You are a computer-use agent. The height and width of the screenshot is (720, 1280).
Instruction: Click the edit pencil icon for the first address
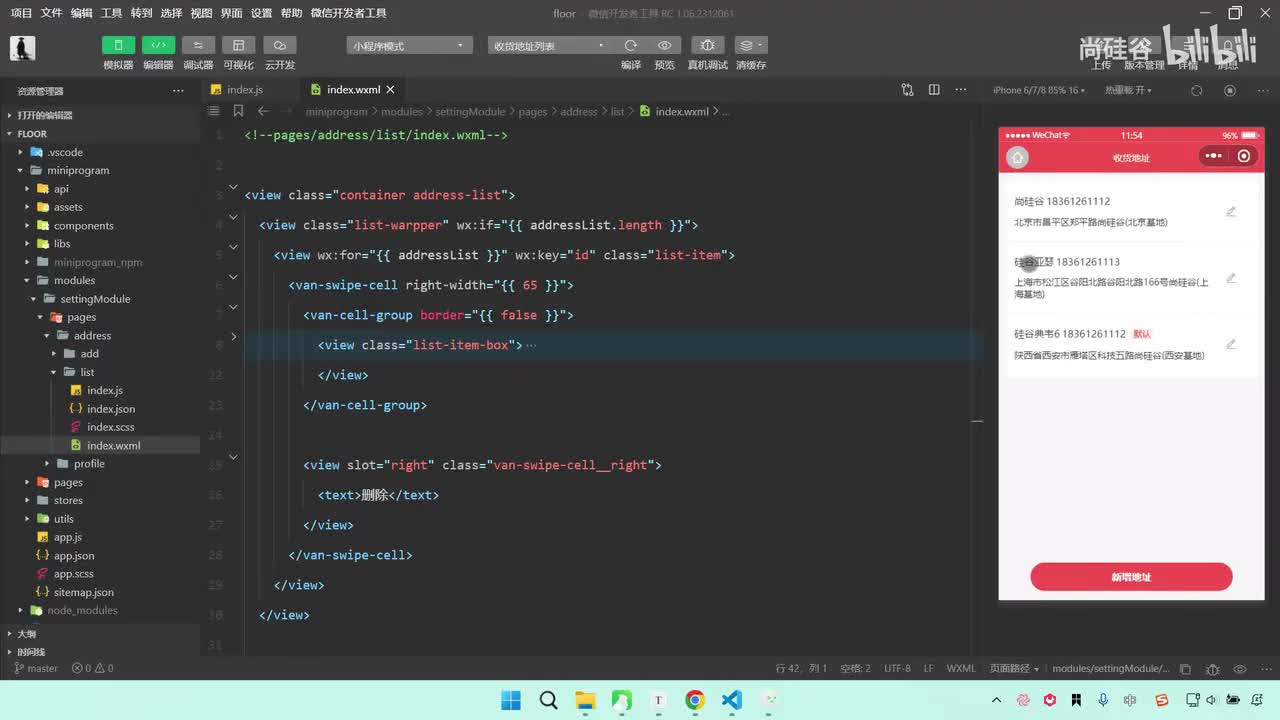[1231, 212]
